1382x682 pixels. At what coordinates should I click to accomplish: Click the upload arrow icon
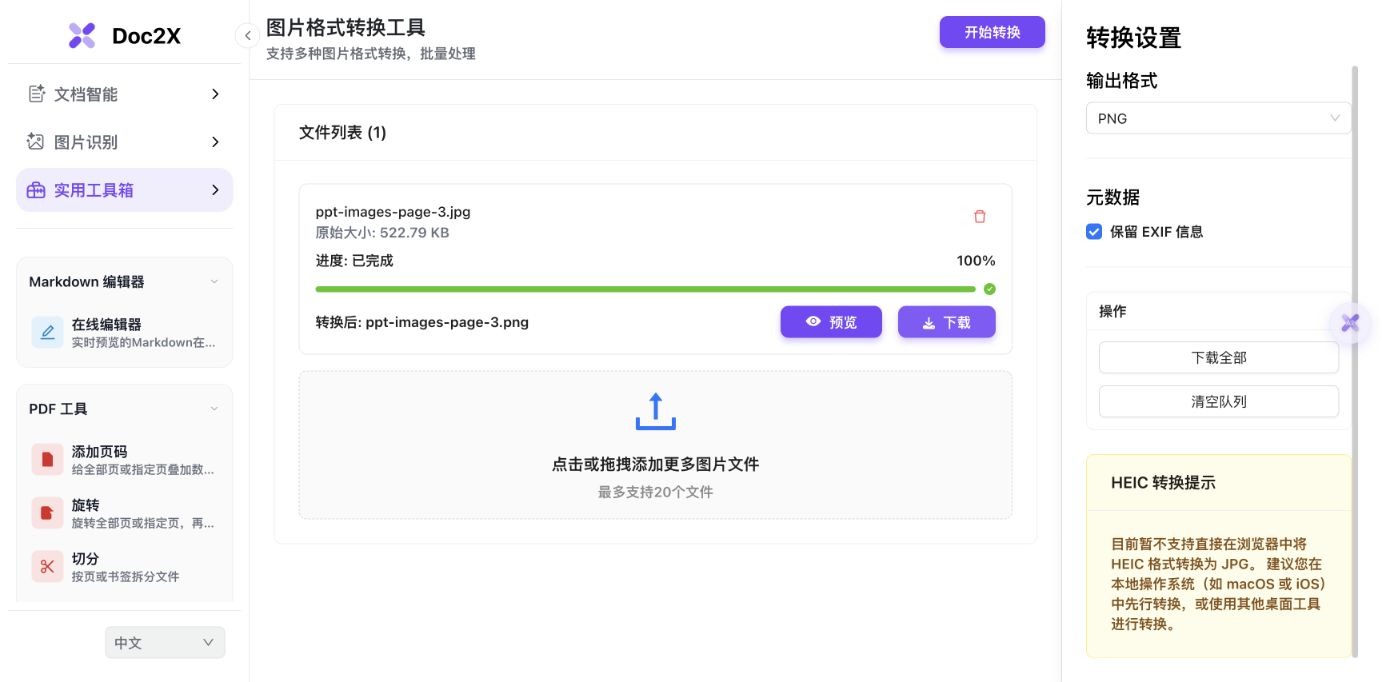656,411
